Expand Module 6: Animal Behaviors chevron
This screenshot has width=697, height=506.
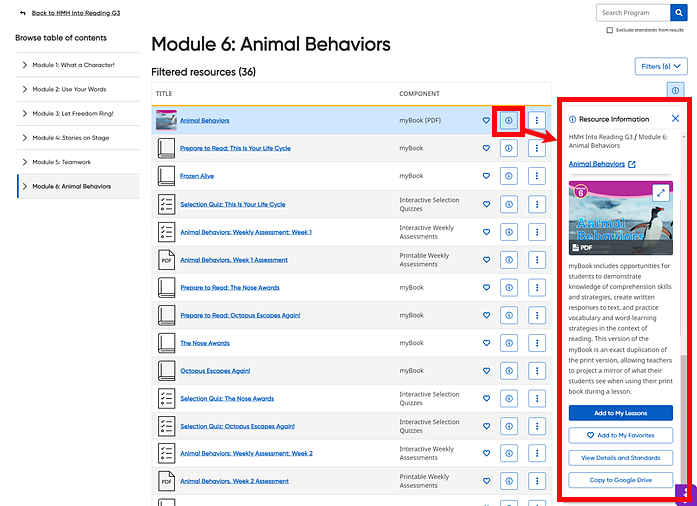24,186
